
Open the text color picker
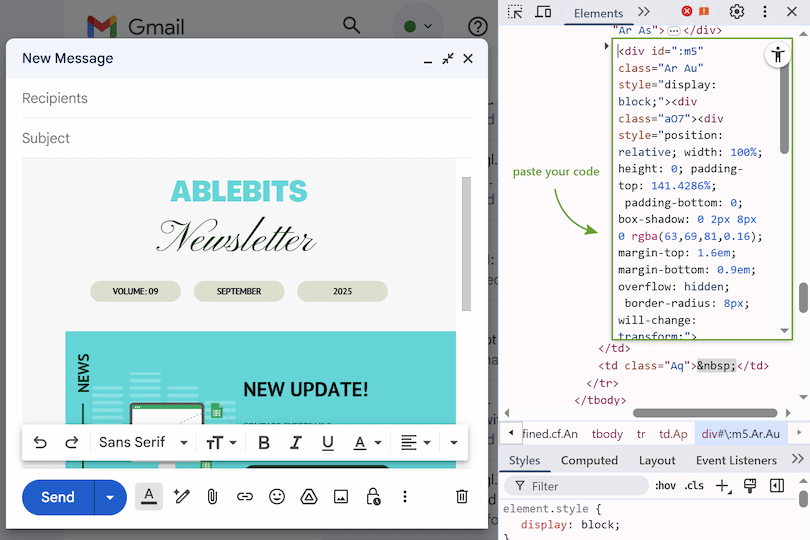click(367, 442)
